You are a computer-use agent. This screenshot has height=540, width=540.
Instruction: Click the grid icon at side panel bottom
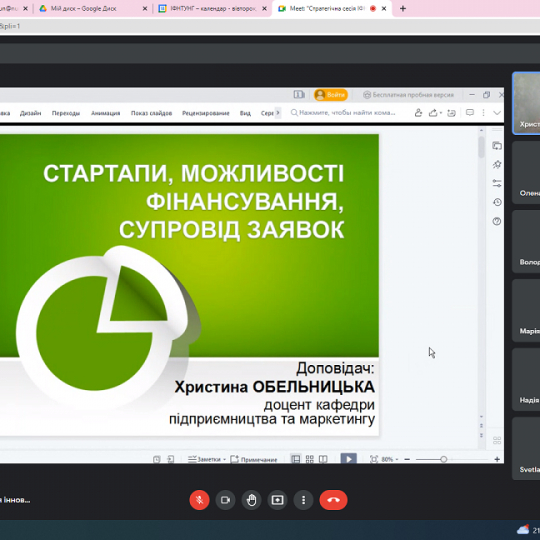click(x=497, y=440)
